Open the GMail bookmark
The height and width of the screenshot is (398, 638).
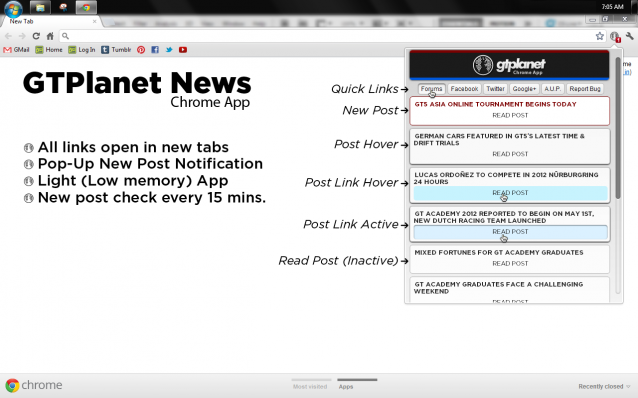[16, 50]
